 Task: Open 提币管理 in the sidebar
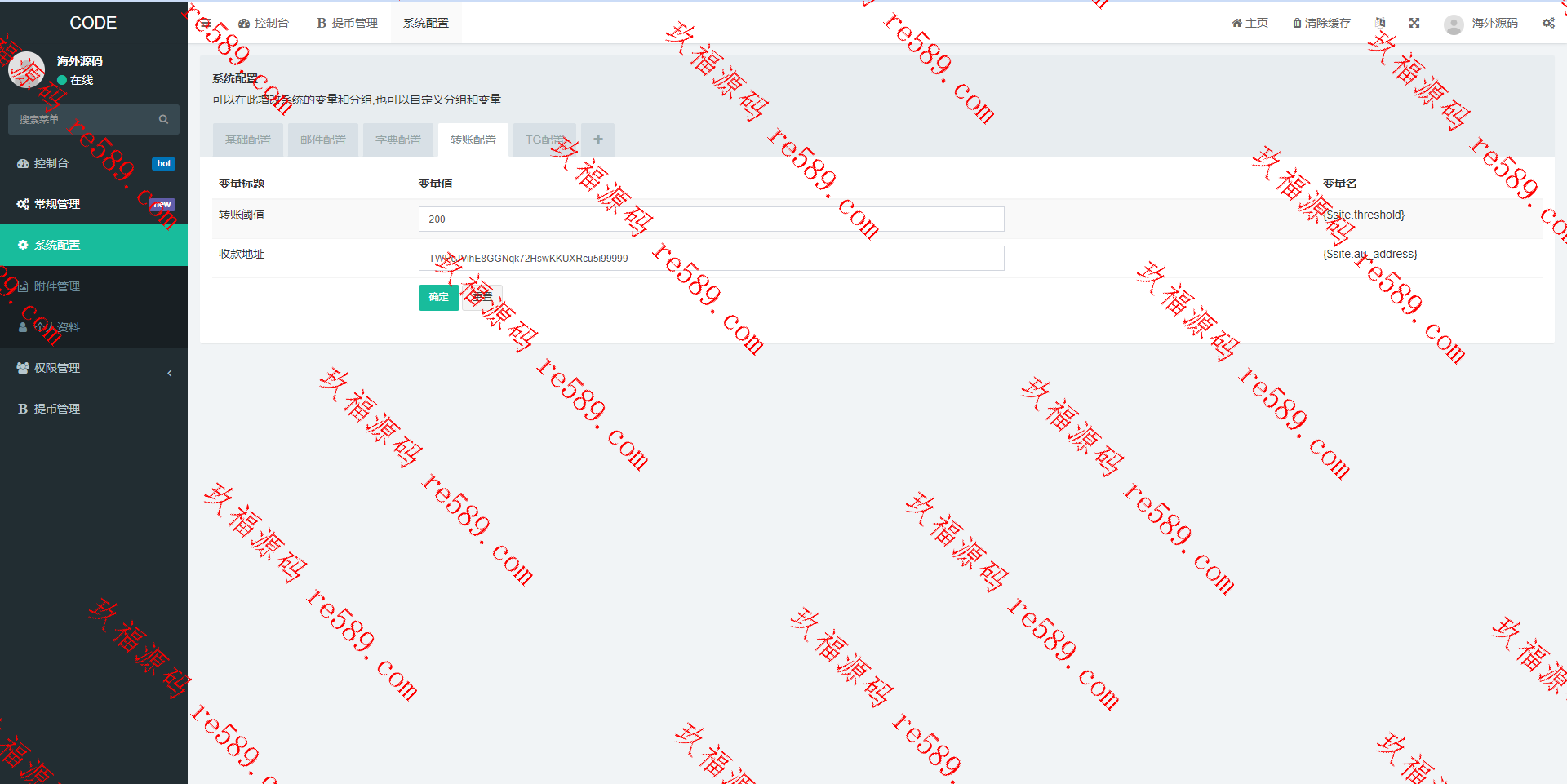[94, 409]
